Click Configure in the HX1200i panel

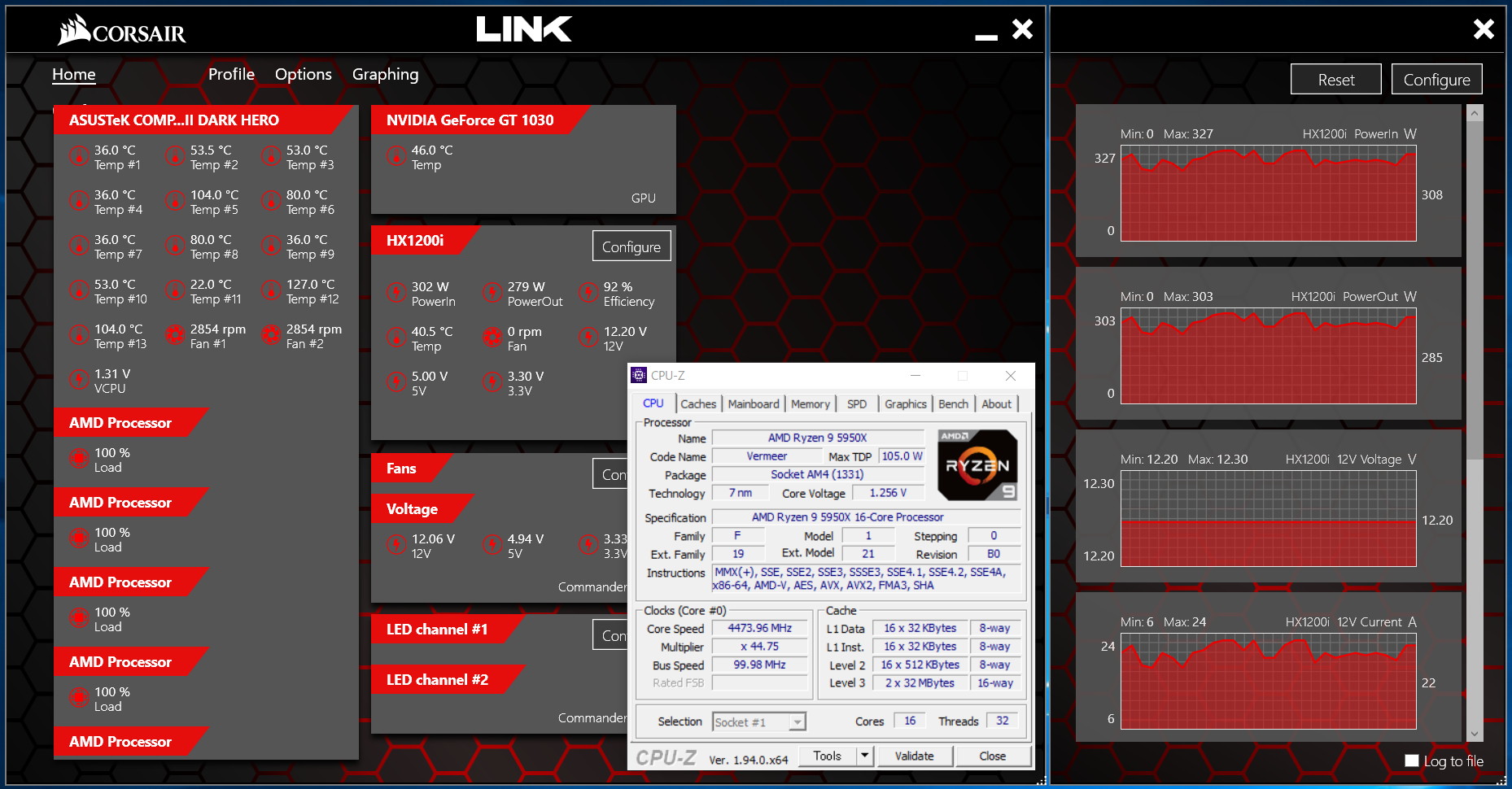[x=631, y=246]
